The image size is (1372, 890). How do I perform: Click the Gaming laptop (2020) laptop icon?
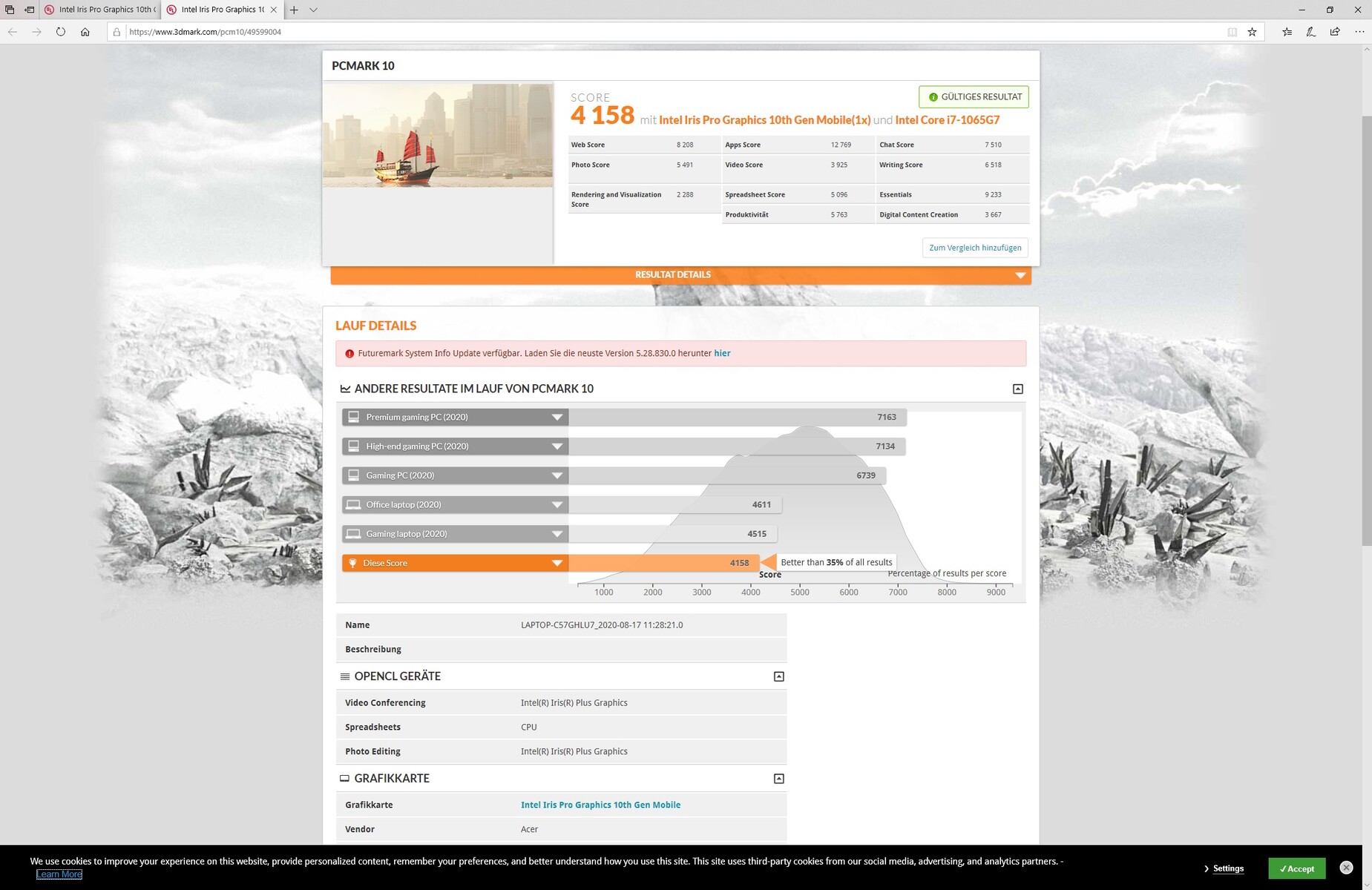click(354, 534)
